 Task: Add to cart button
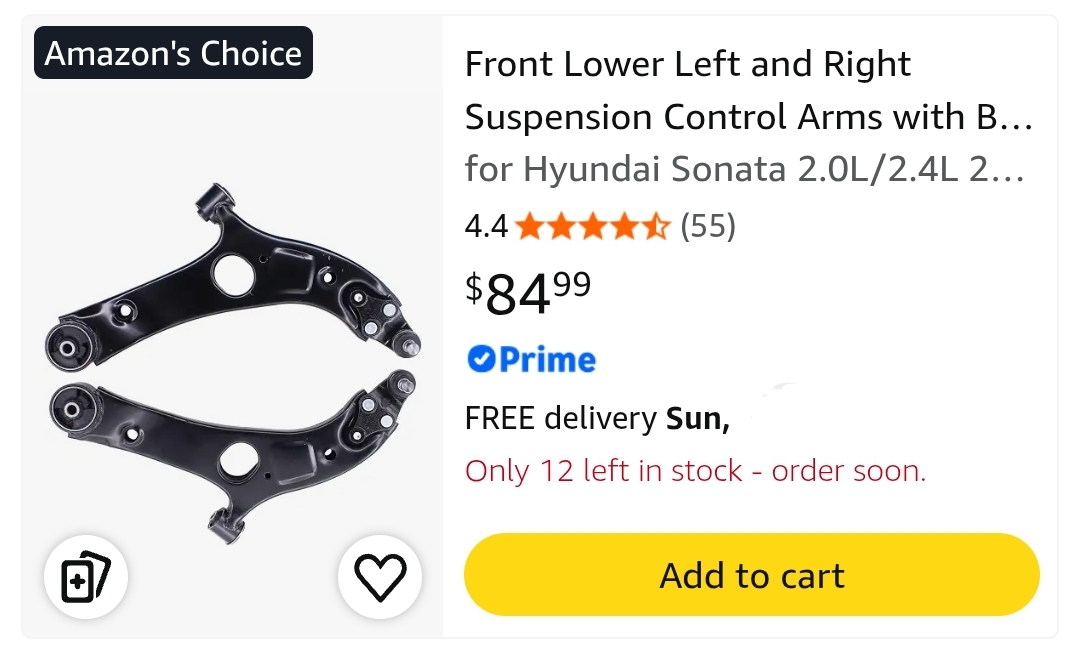click(751, 575)
